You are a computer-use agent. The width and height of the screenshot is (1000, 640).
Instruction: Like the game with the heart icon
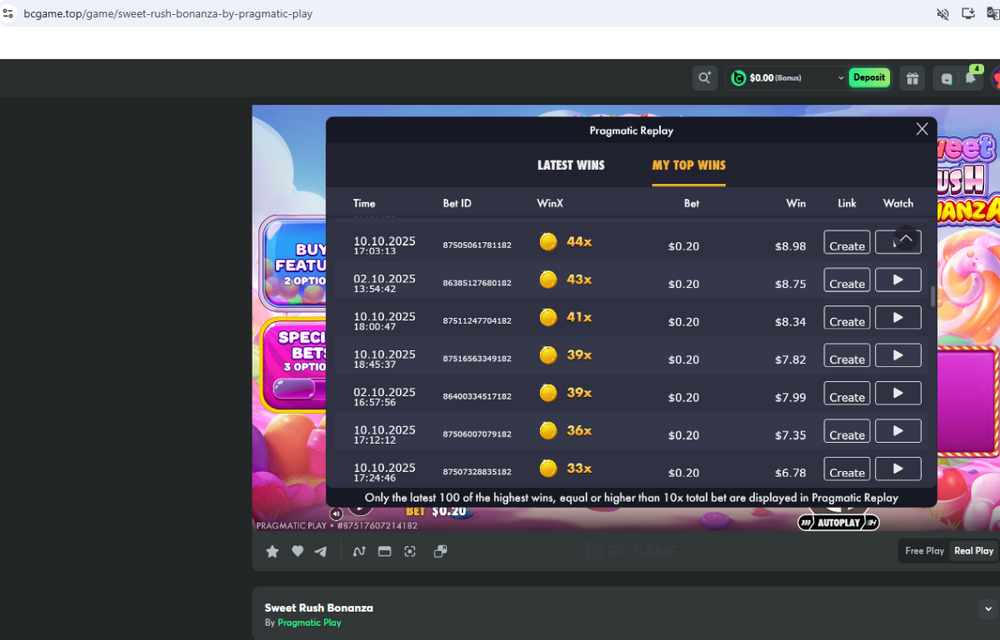(x=297, y=551)
